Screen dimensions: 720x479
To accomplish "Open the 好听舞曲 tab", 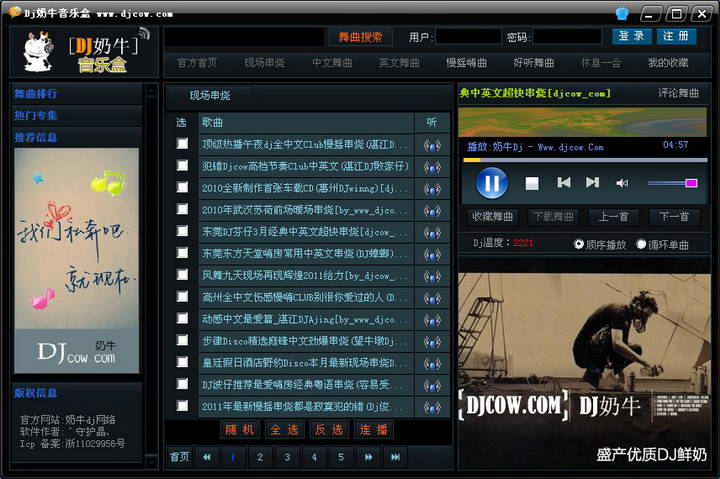I will (x=534, y=63).
